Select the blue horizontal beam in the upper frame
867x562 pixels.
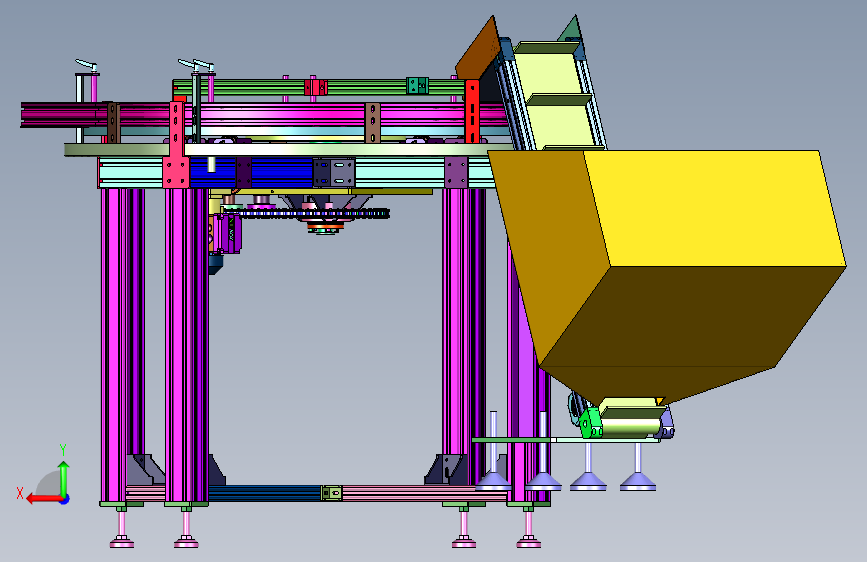pos(252,173)
